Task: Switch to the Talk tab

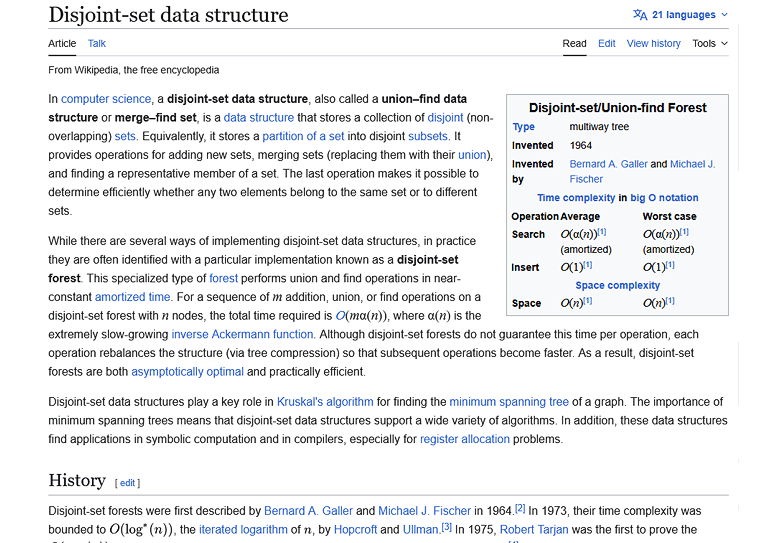Action: [97, 44]
